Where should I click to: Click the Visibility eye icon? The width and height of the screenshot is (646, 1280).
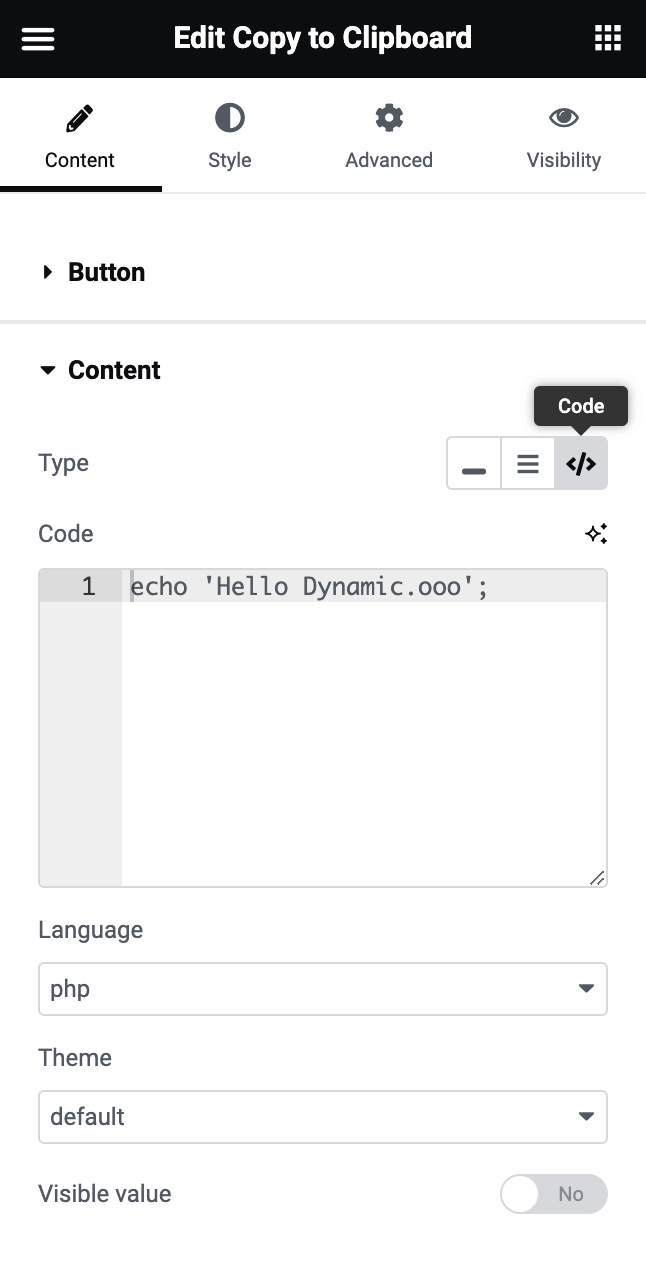click(563, 117)
